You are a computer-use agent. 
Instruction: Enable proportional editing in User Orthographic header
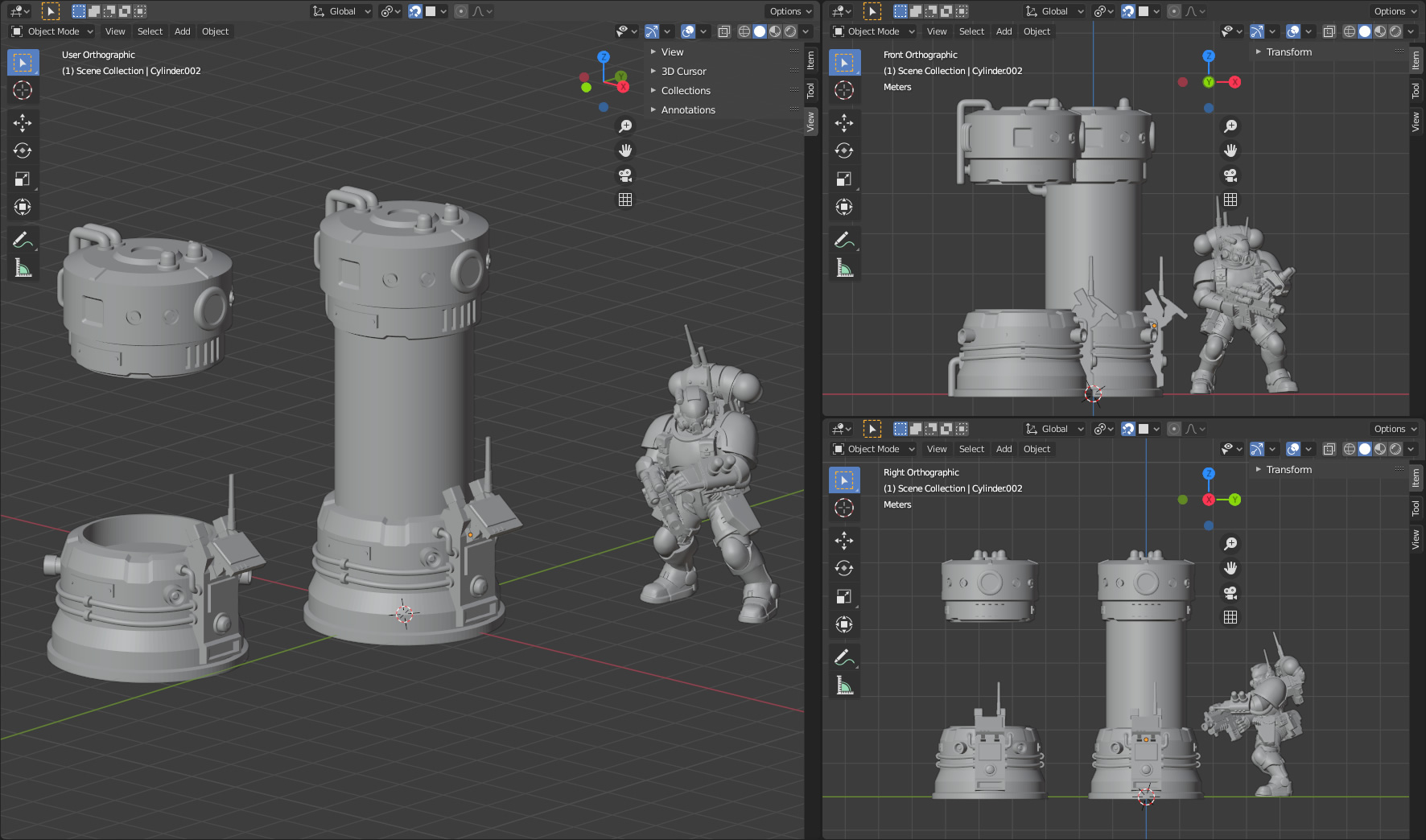461,11
